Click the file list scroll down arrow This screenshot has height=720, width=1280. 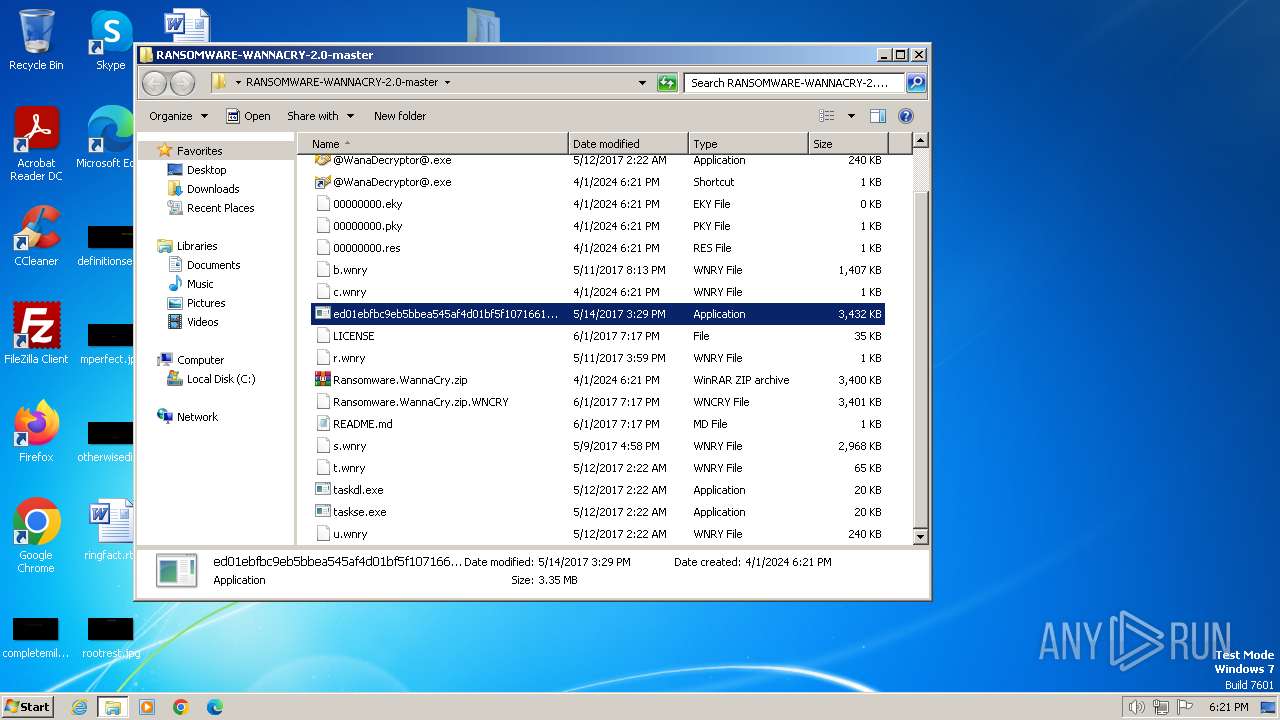click(x=921, y=537)
